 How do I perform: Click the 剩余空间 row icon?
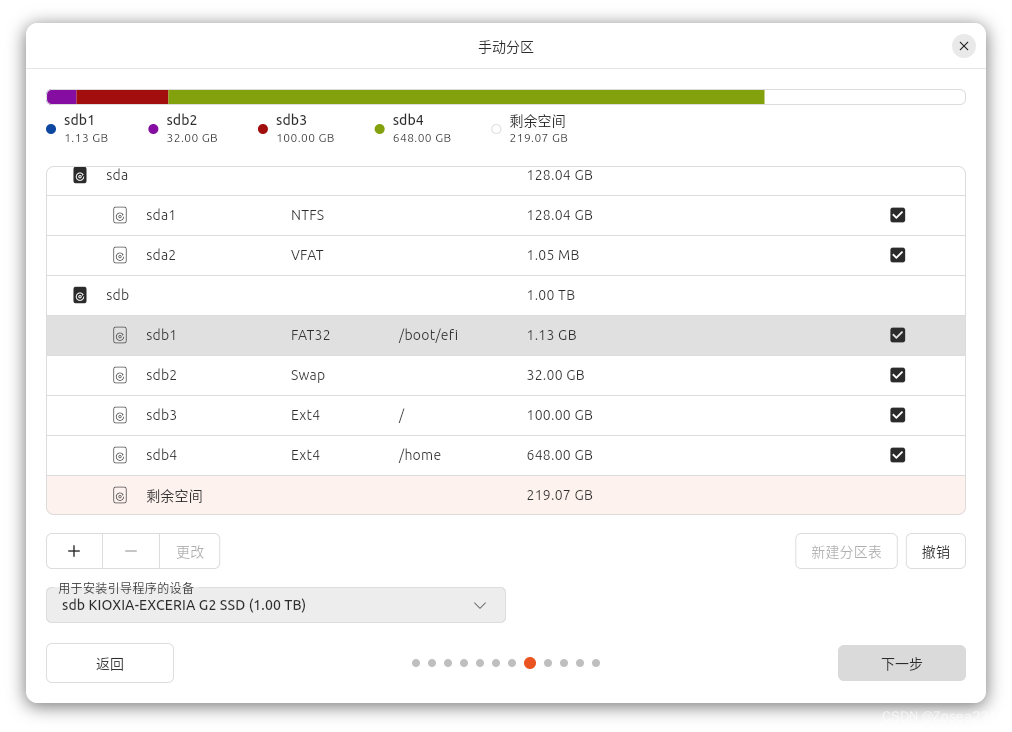[x=120, y=495]
